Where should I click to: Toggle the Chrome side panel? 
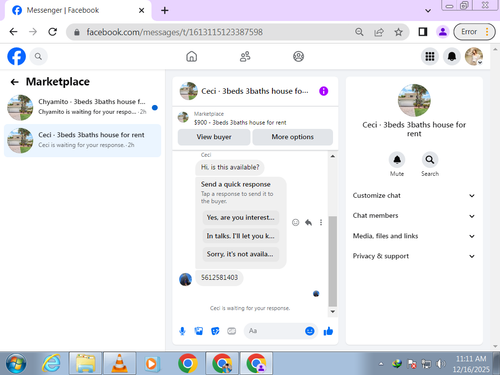pos(423,32)
